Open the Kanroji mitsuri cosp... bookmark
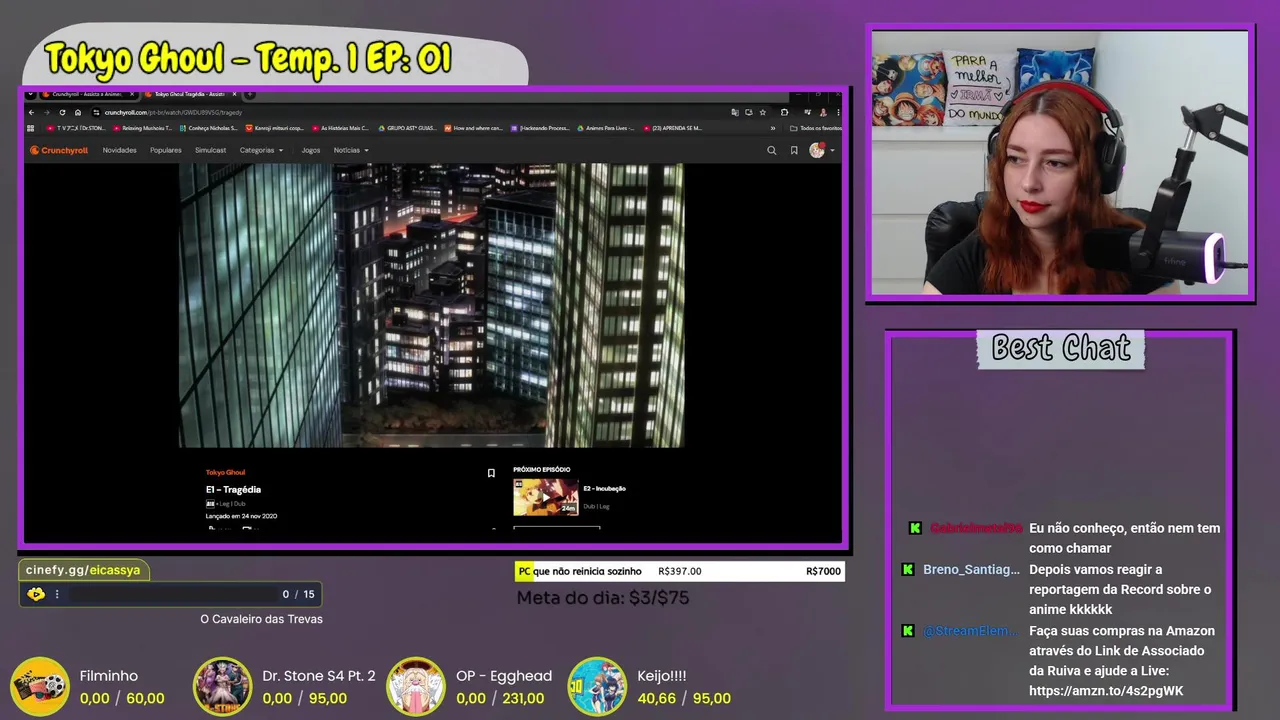Screen dimensions: 1280x720 [x=273, y=128]
